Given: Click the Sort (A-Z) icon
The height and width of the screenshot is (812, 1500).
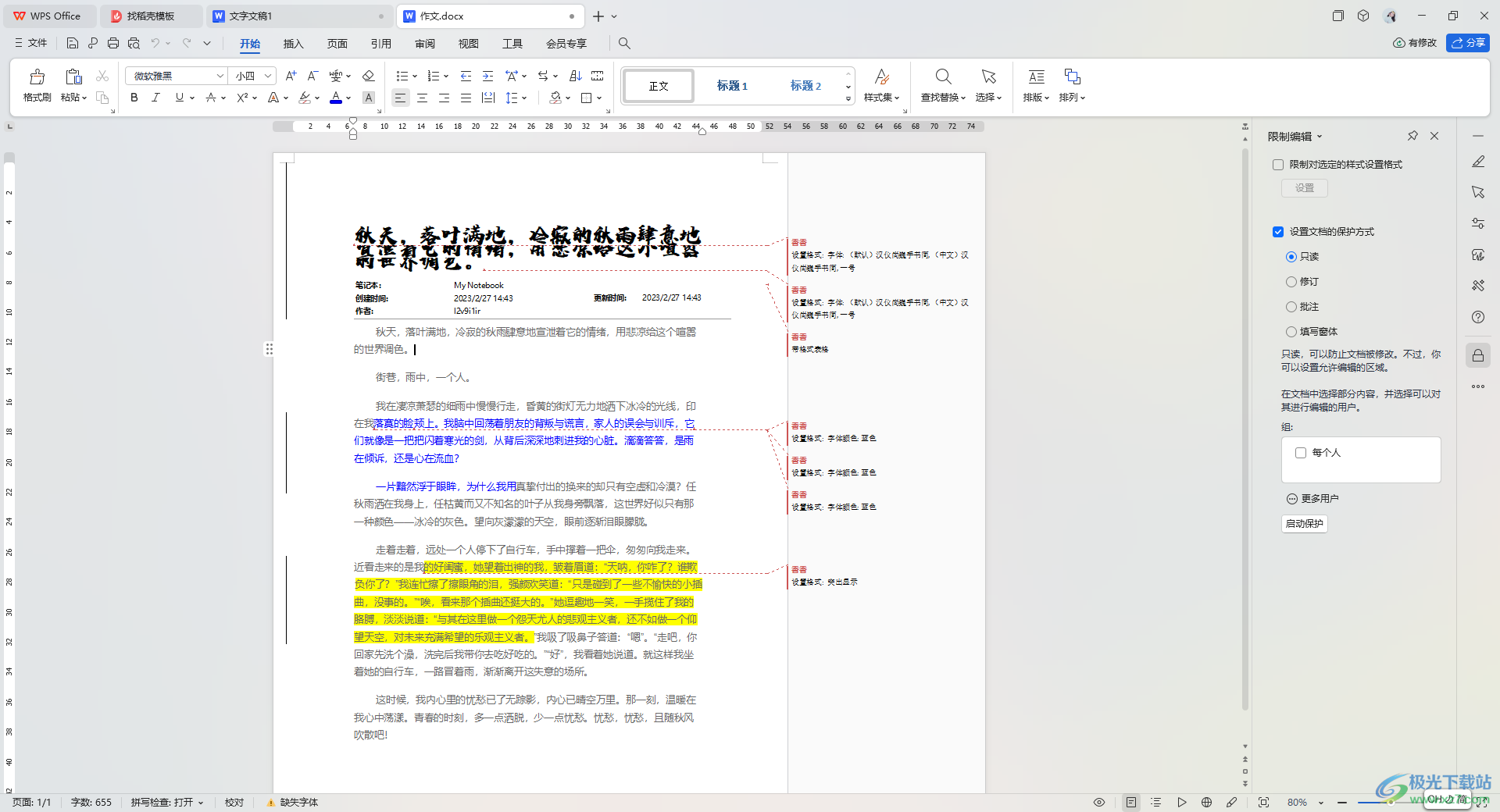Looking at the screenshot, I should 576,76.
